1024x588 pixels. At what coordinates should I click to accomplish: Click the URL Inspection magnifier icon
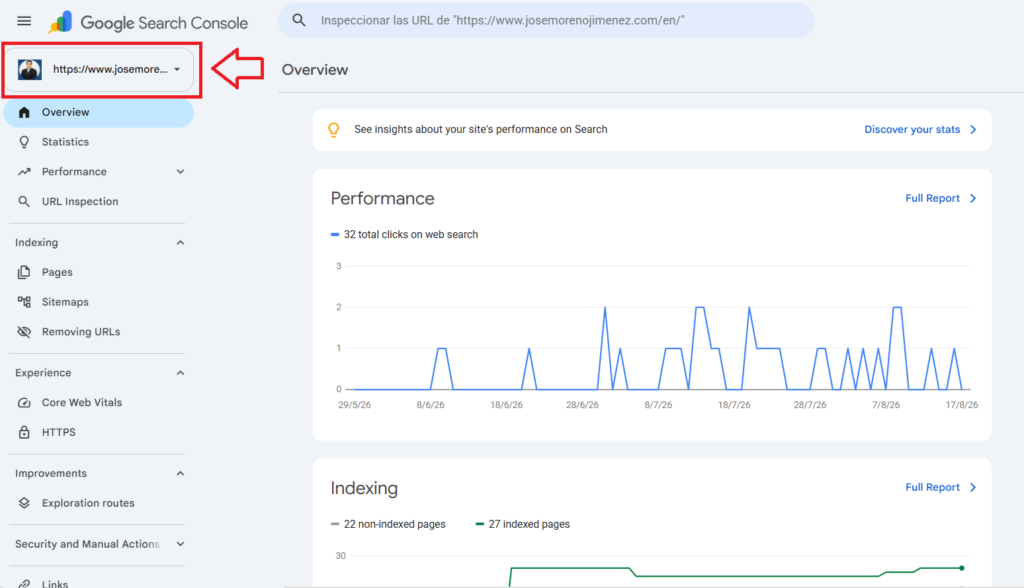point(24,201)
